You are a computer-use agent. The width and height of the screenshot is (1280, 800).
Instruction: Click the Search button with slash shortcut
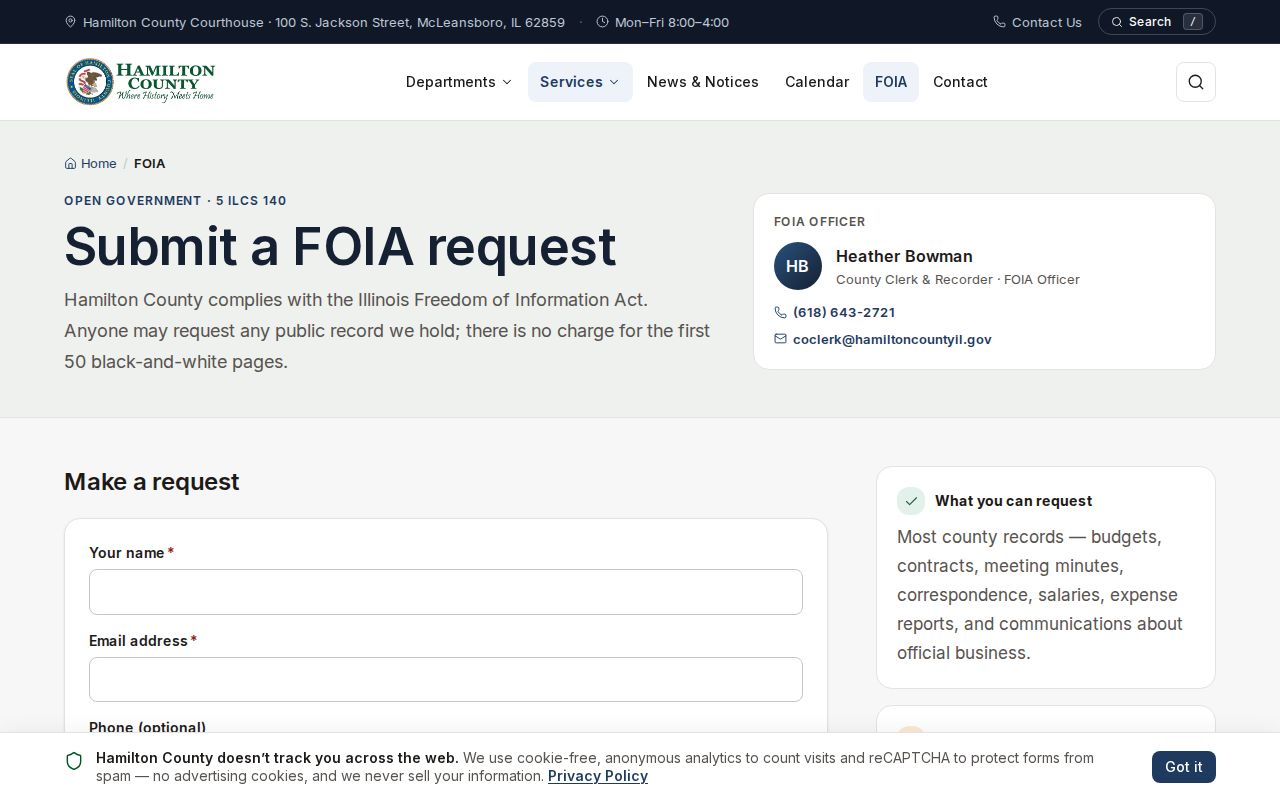(1156, 22)
